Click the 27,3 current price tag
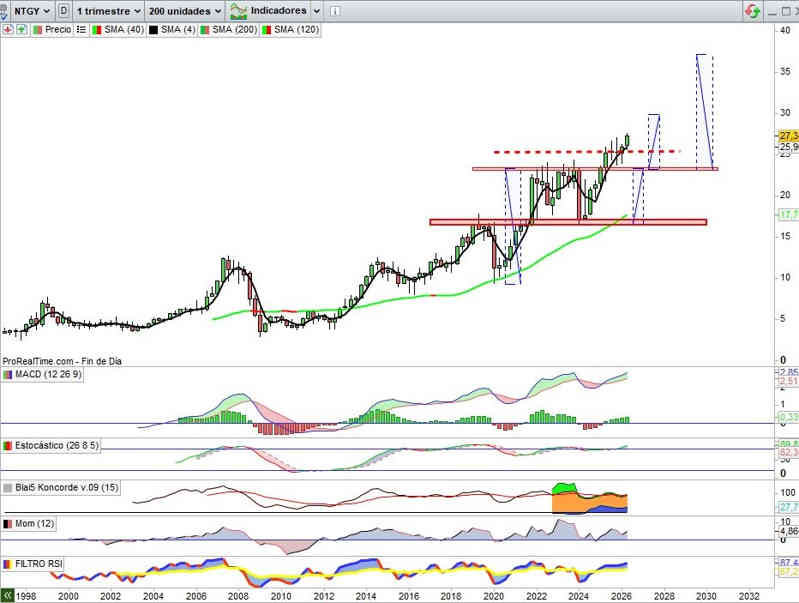Screen dimensions: 799x603 coord(788,135)
